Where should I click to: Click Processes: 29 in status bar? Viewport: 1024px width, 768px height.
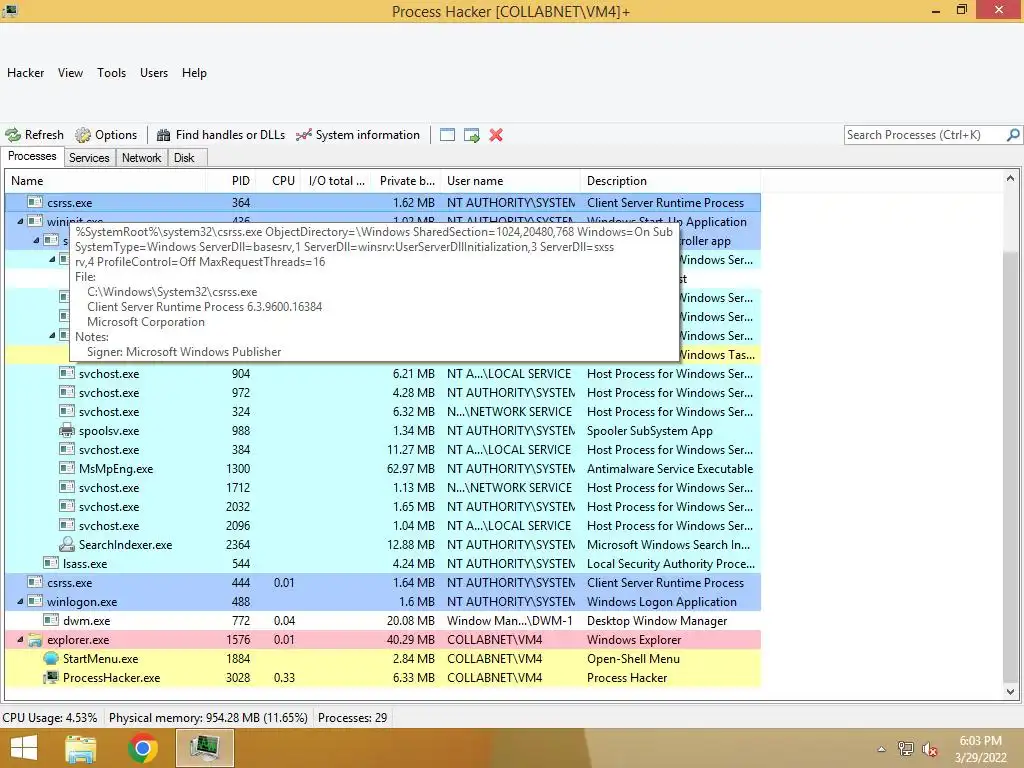pyautogui.click(x=353, y=718)
